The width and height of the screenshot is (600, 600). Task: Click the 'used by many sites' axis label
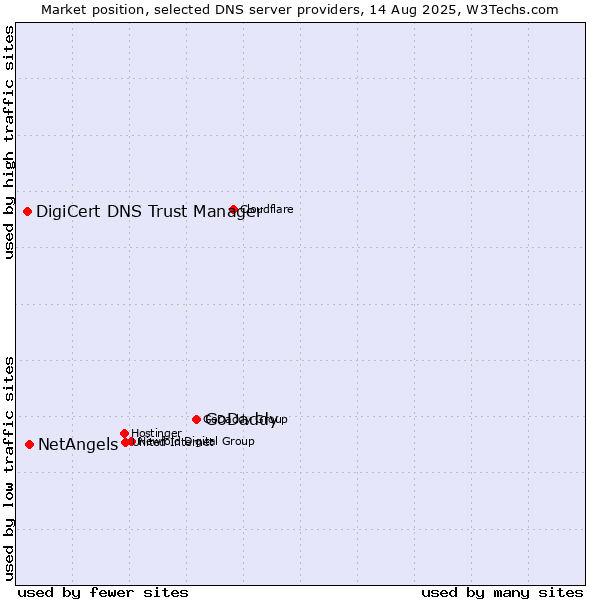[x=502, y=593]
